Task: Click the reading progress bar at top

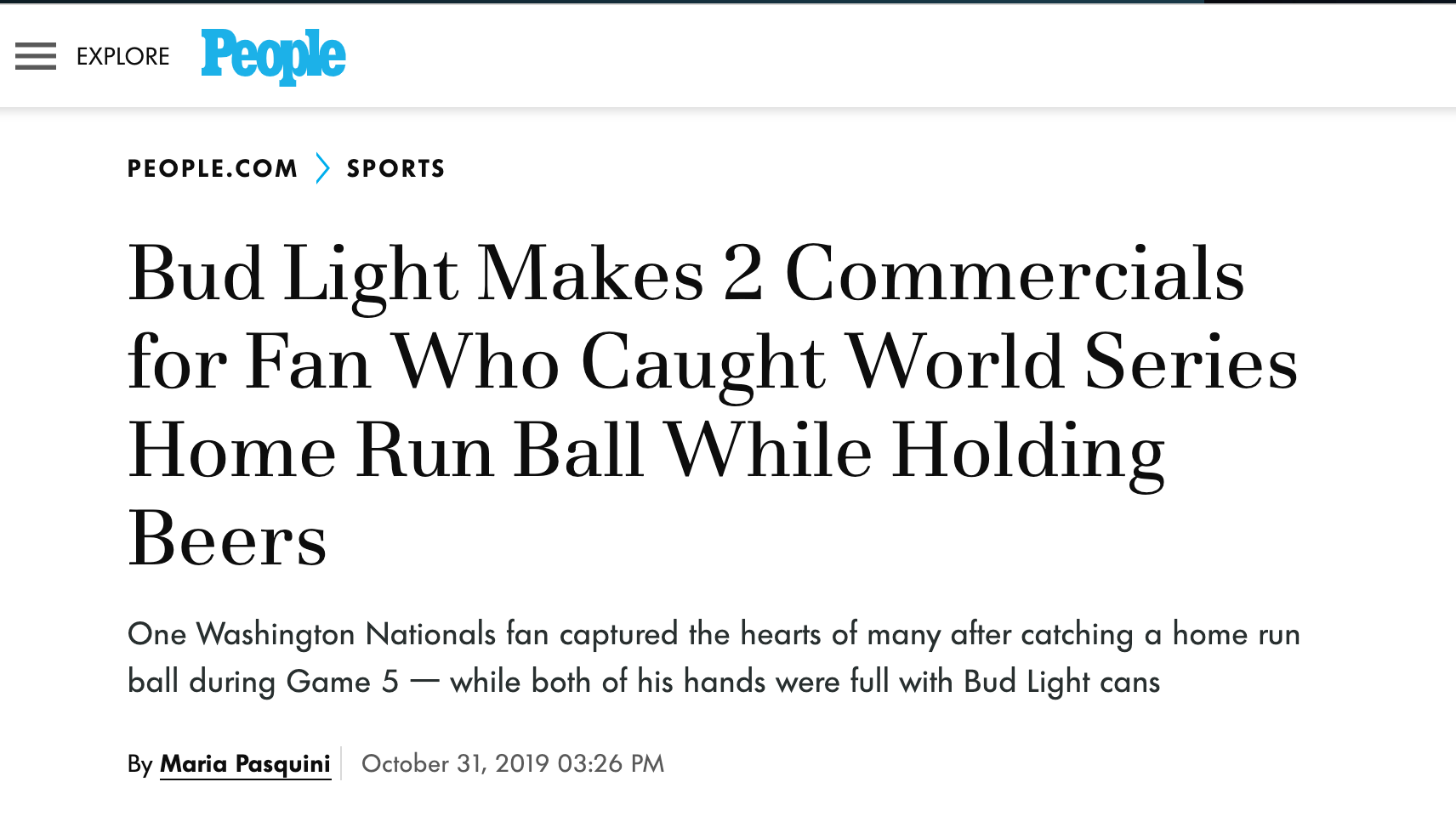Action: [728, 2]
